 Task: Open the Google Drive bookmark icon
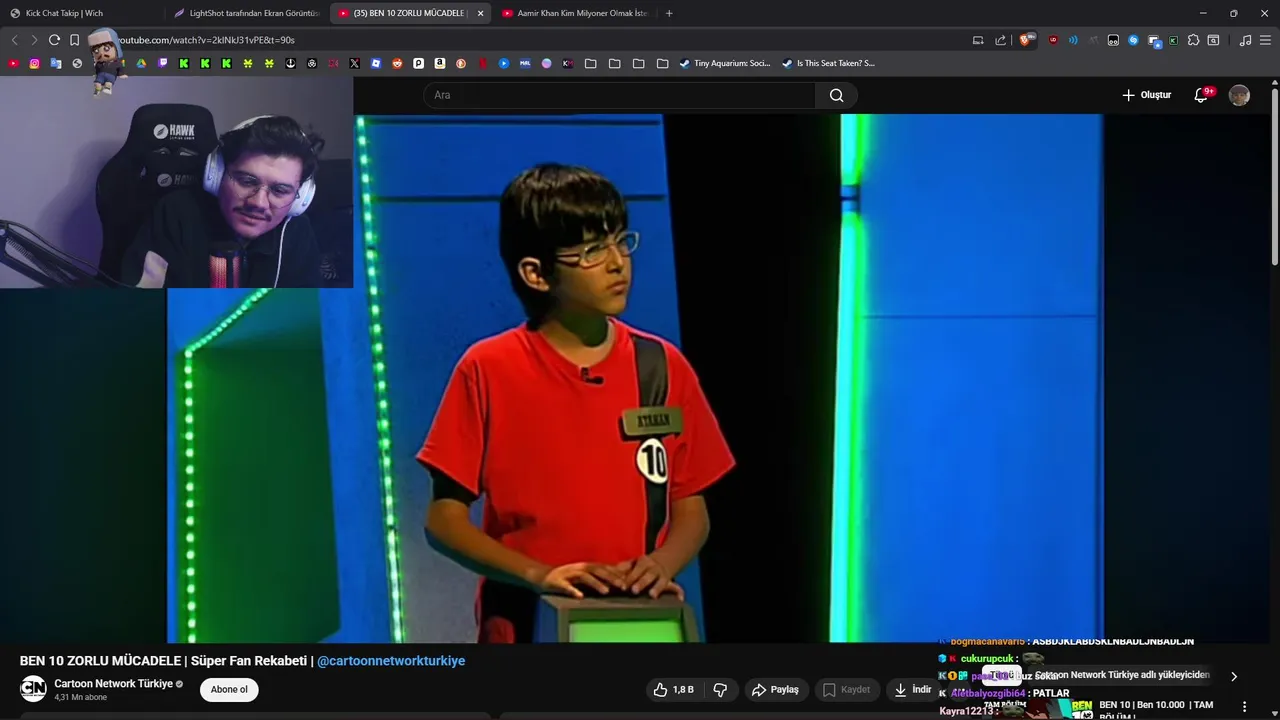tap(141, 63)
